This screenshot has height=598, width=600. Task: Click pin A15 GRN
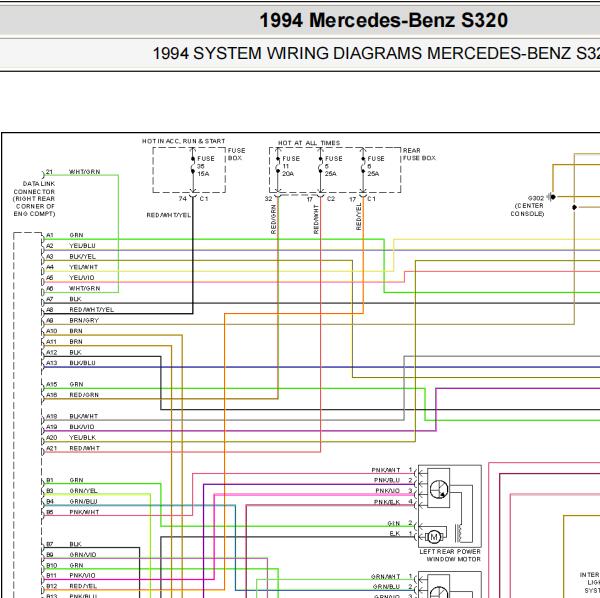(x=64, y=384)
